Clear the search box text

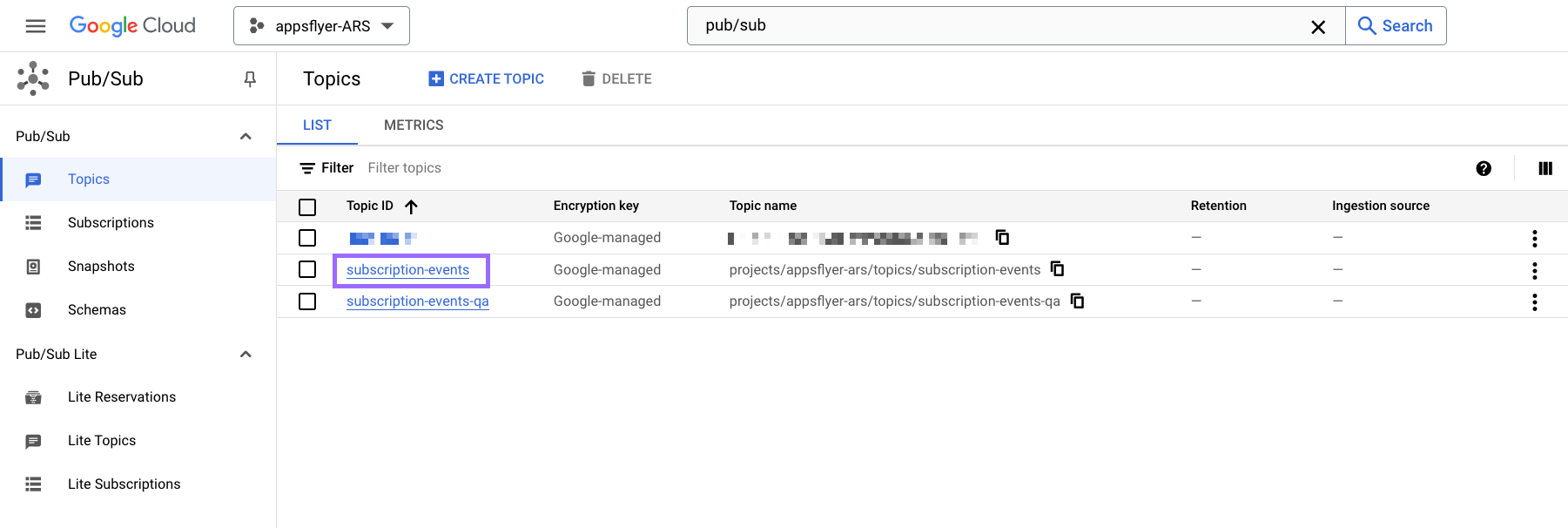pyautogui.click(x=1318, y=27)
